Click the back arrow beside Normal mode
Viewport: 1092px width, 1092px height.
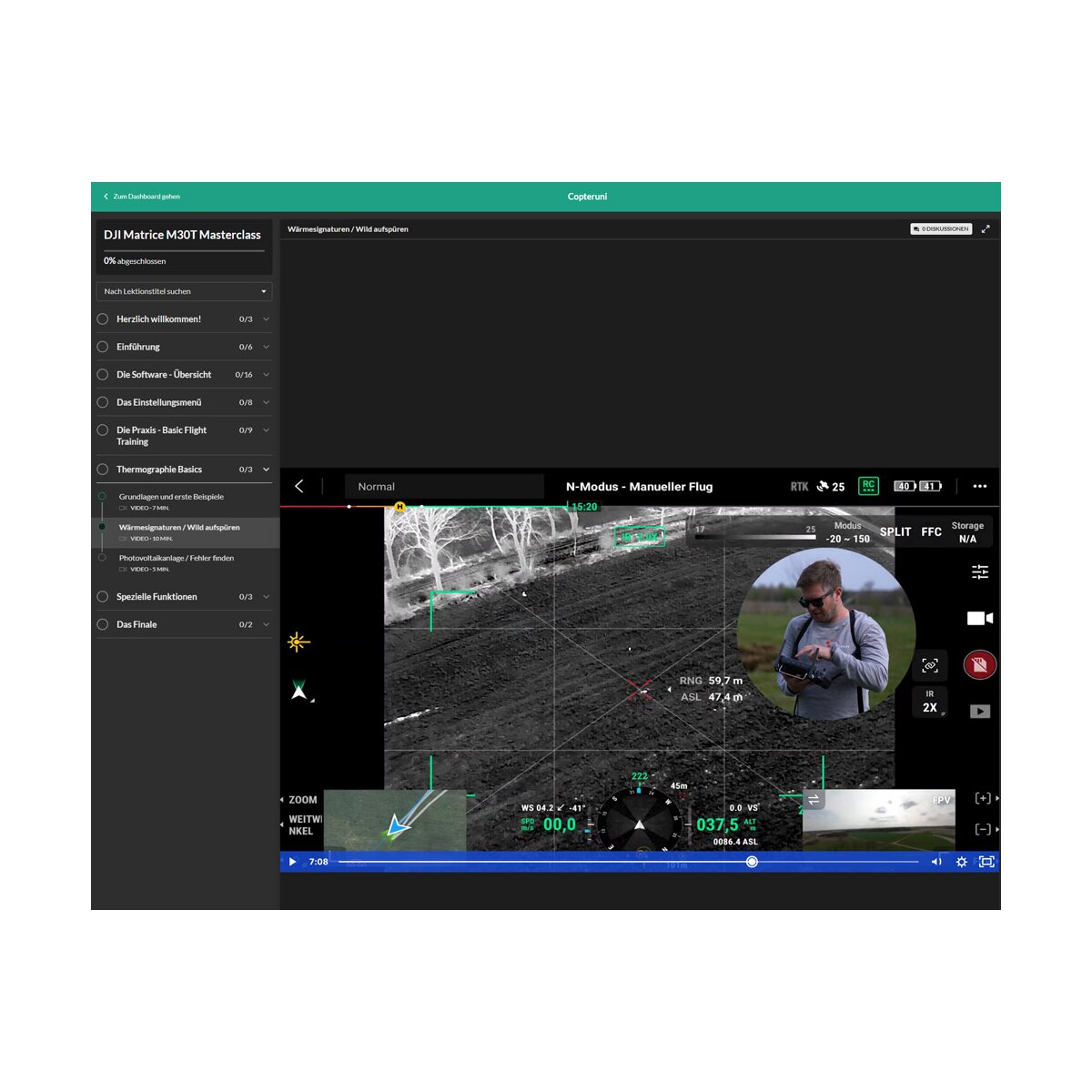tap(299, 487)
